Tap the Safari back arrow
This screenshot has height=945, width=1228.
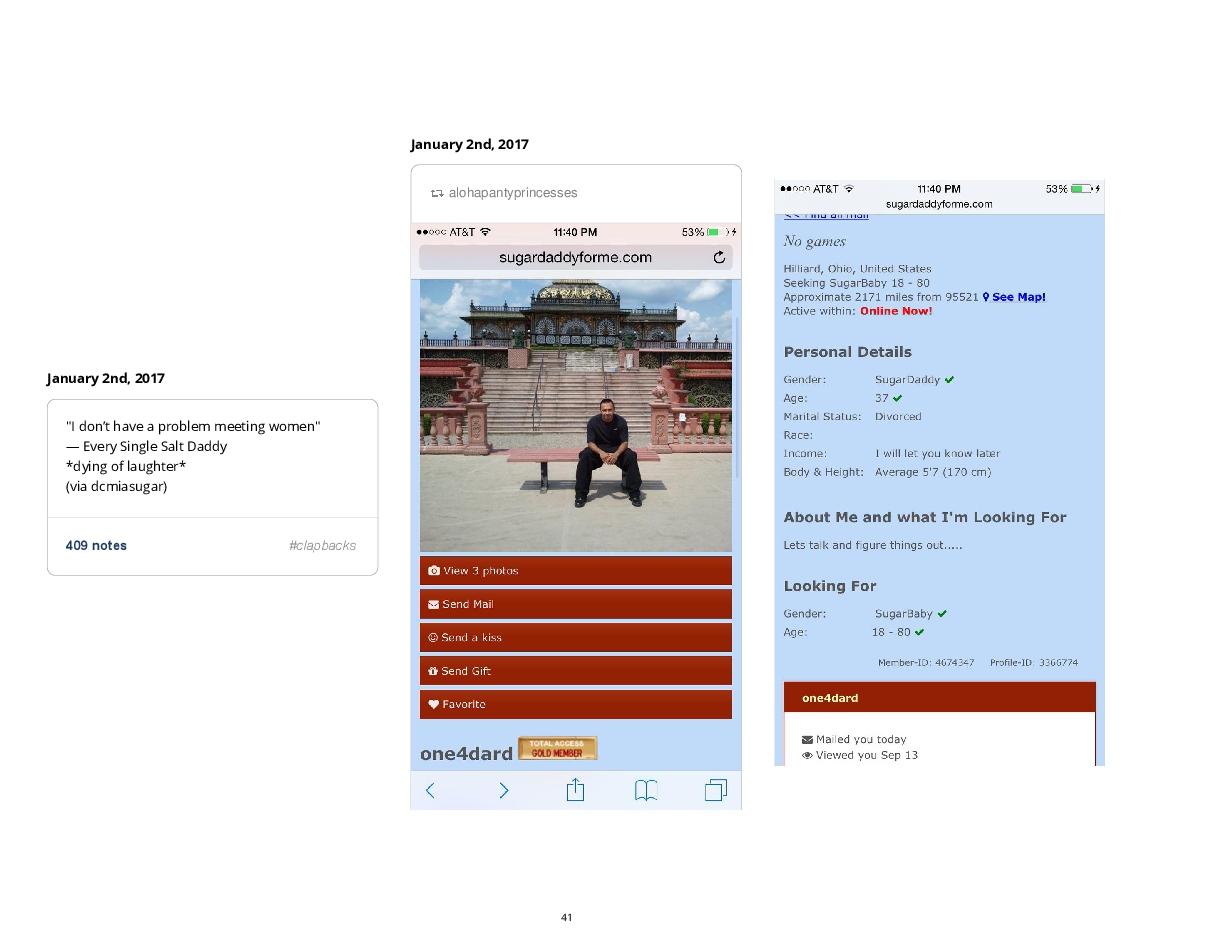click(430, 791)
